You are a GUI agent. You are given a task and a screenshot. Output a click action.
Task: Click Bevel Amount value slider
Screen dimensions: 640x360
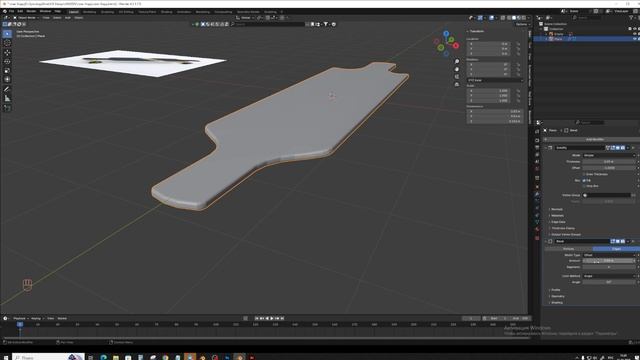click(609, 261)
